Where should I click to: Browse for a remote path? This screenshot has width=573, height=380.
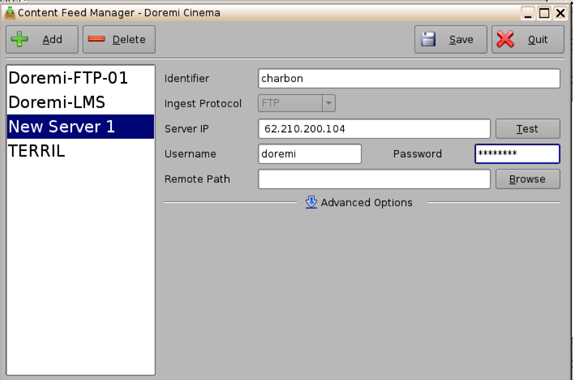click(527, 179)
